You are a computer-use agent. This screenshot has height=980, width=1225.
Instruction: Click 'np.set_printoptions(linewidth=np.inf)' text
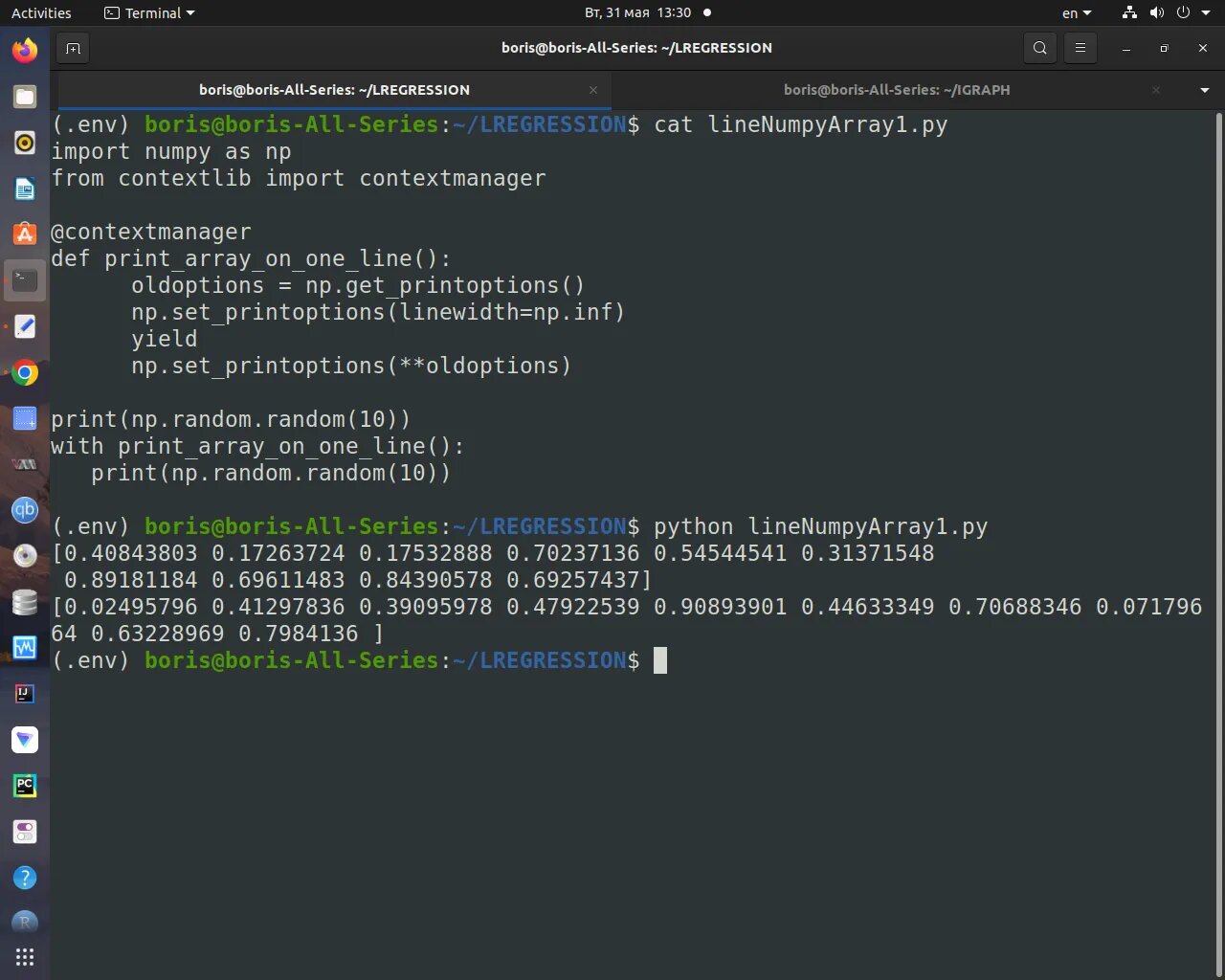(378, 312)
